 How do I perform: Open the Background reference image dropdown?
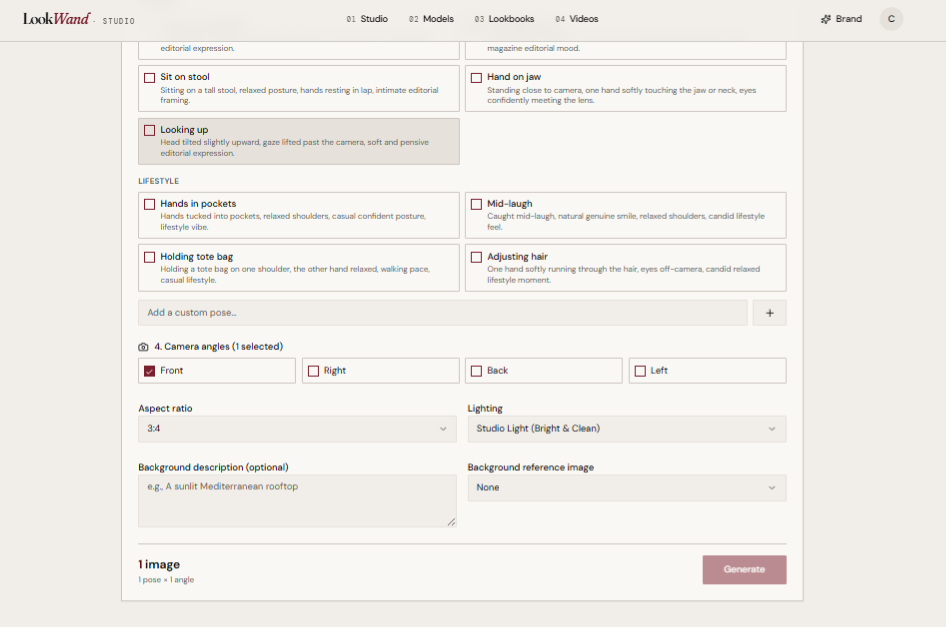click(x=626, y=488)
